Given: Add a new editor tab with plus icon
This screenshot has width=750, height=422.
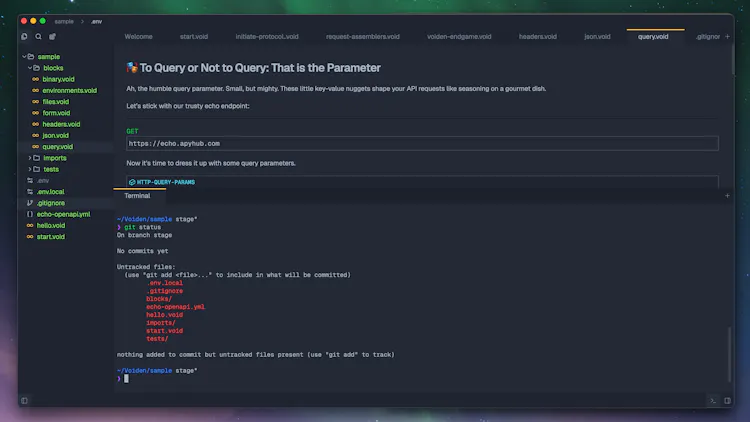Looking at the screenshot, I should click(728, 36).
